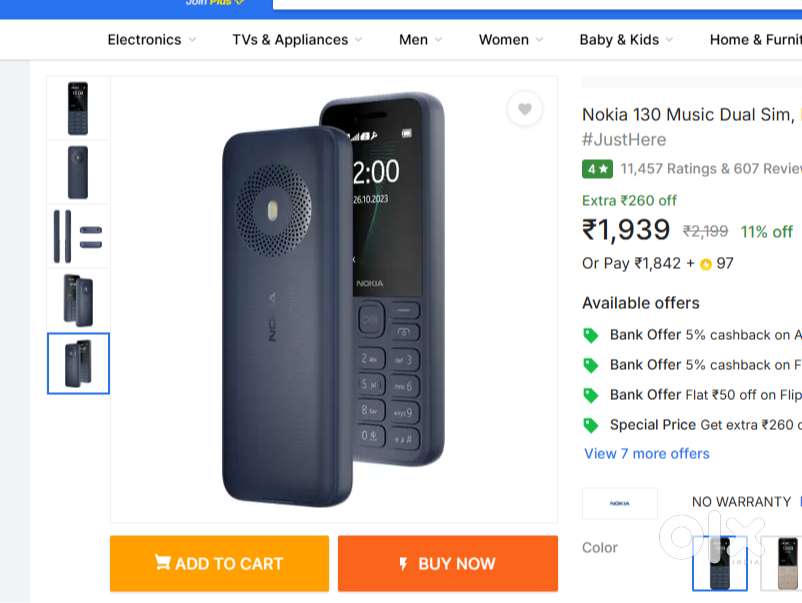This screenshot has height=603, width=802.
Task: Click the wishlist heart icon on product image
Action: (x=524, y=109)
